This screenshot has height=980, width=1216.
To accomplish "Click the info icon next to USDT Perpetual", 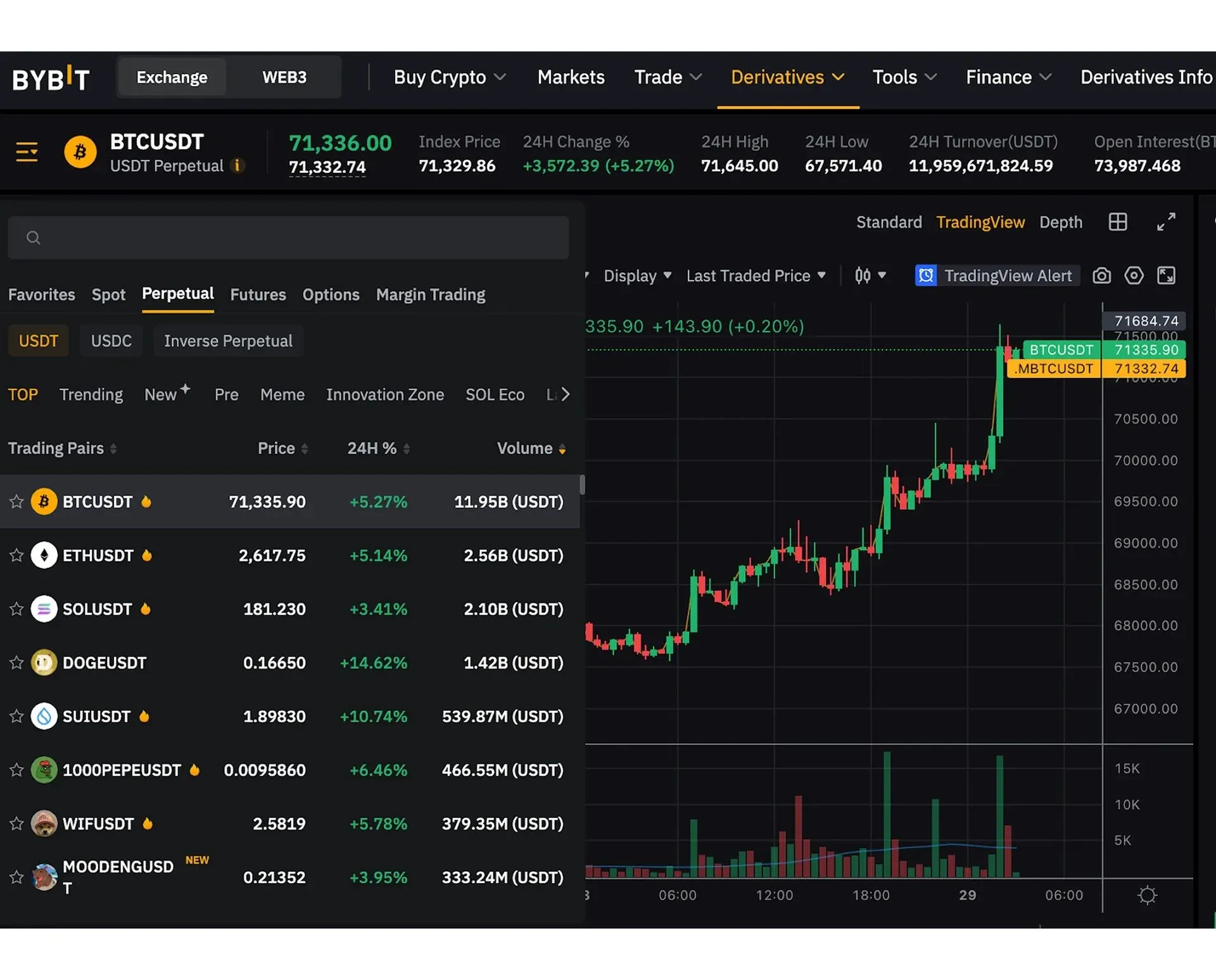I will (238, 166).
